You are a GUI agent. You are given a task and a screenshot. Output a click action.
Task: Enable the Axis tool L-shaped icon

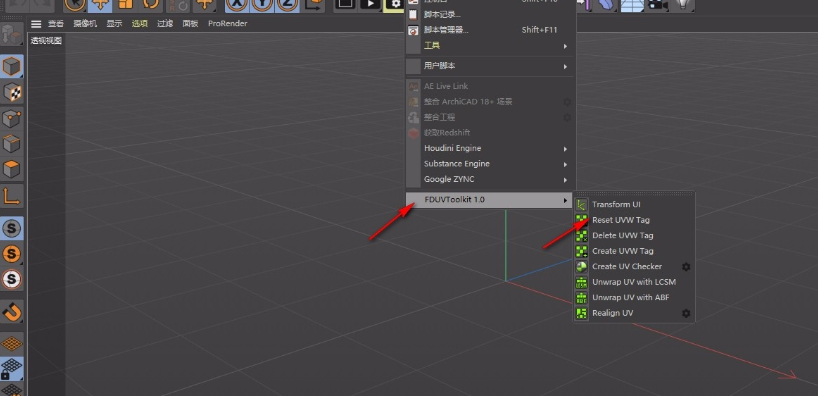point(11,196)
